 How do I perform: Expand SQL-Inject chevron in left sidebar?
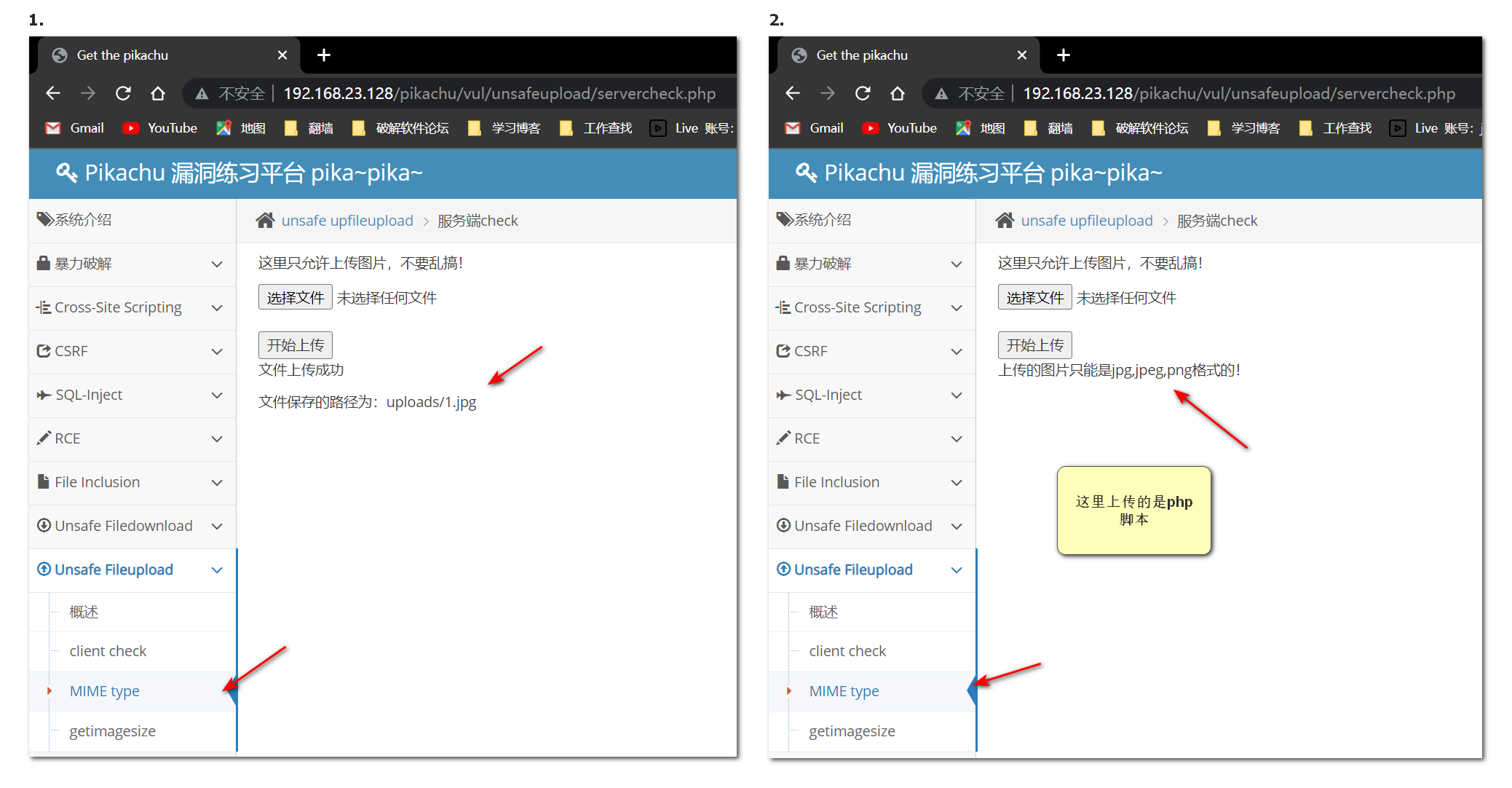(217, 395)
